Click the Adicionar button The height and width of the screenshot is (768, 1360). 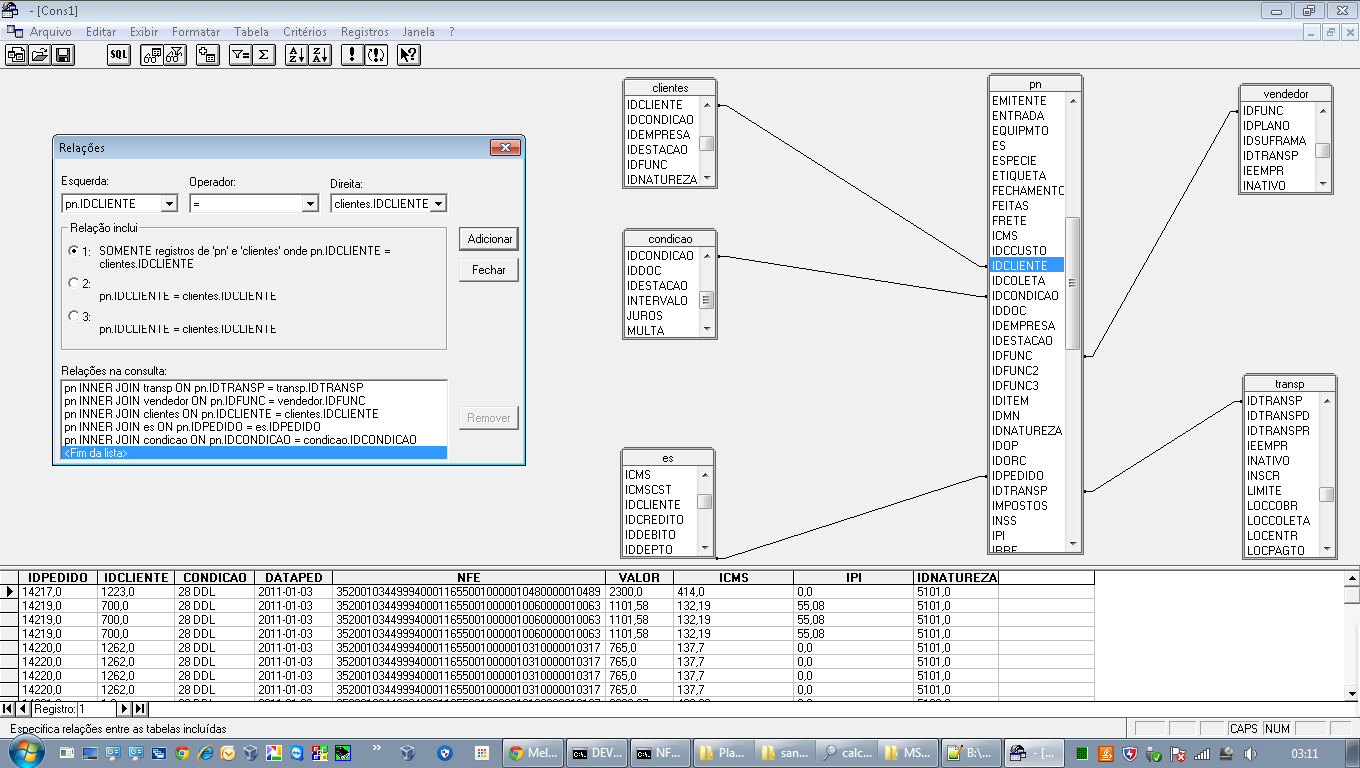point(489,239)
